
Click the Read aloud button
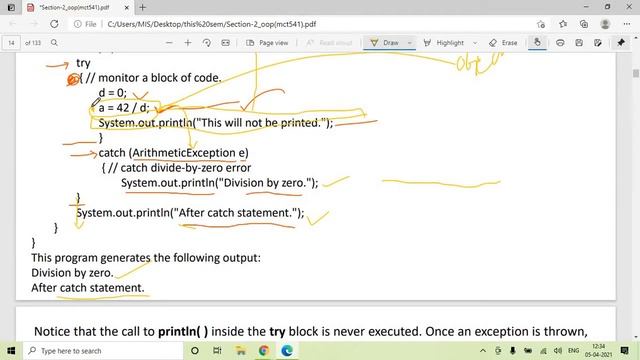[x=329, y=42]
